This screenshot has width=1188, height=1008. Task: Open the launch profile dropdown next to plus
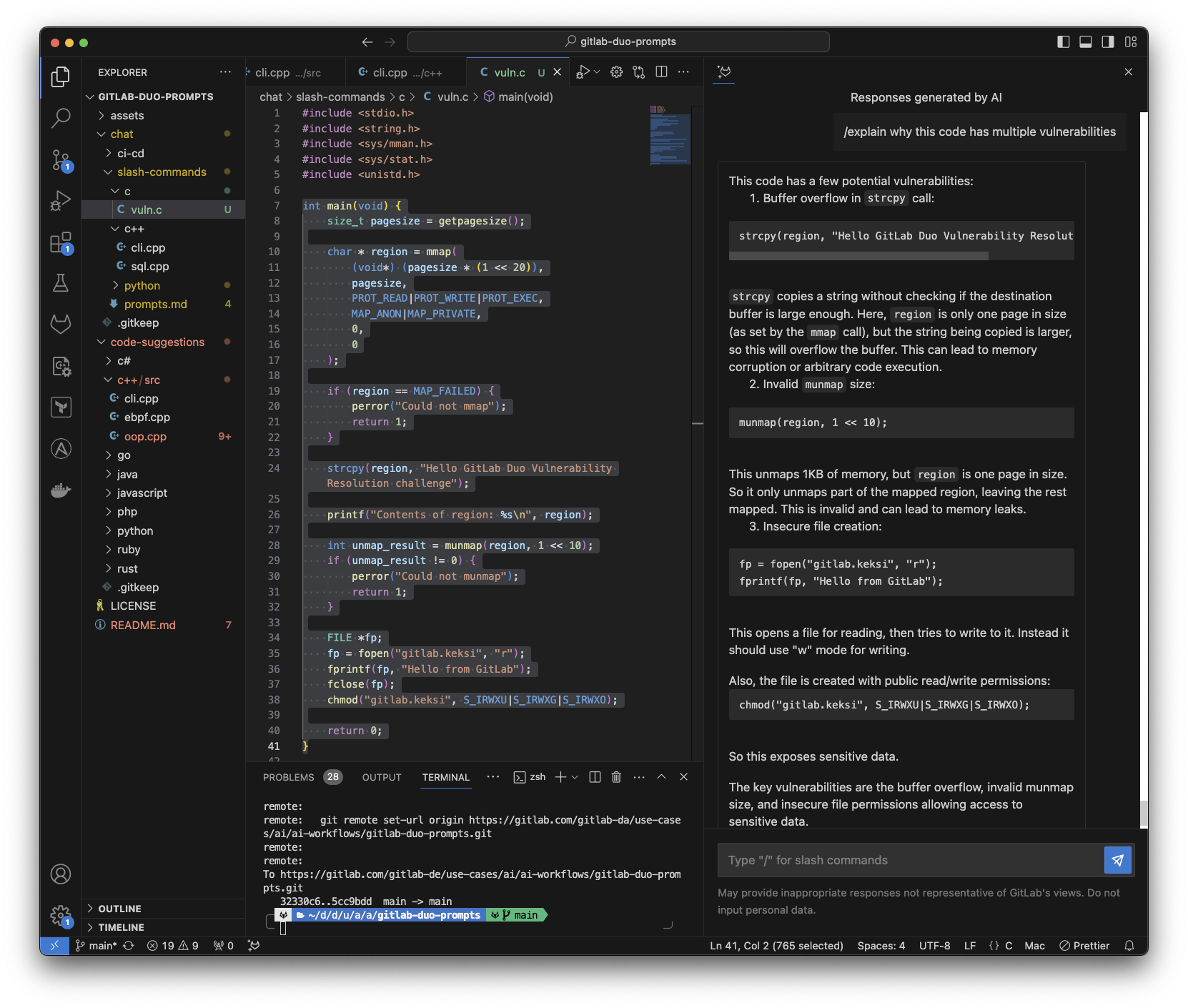pos(575,777)
